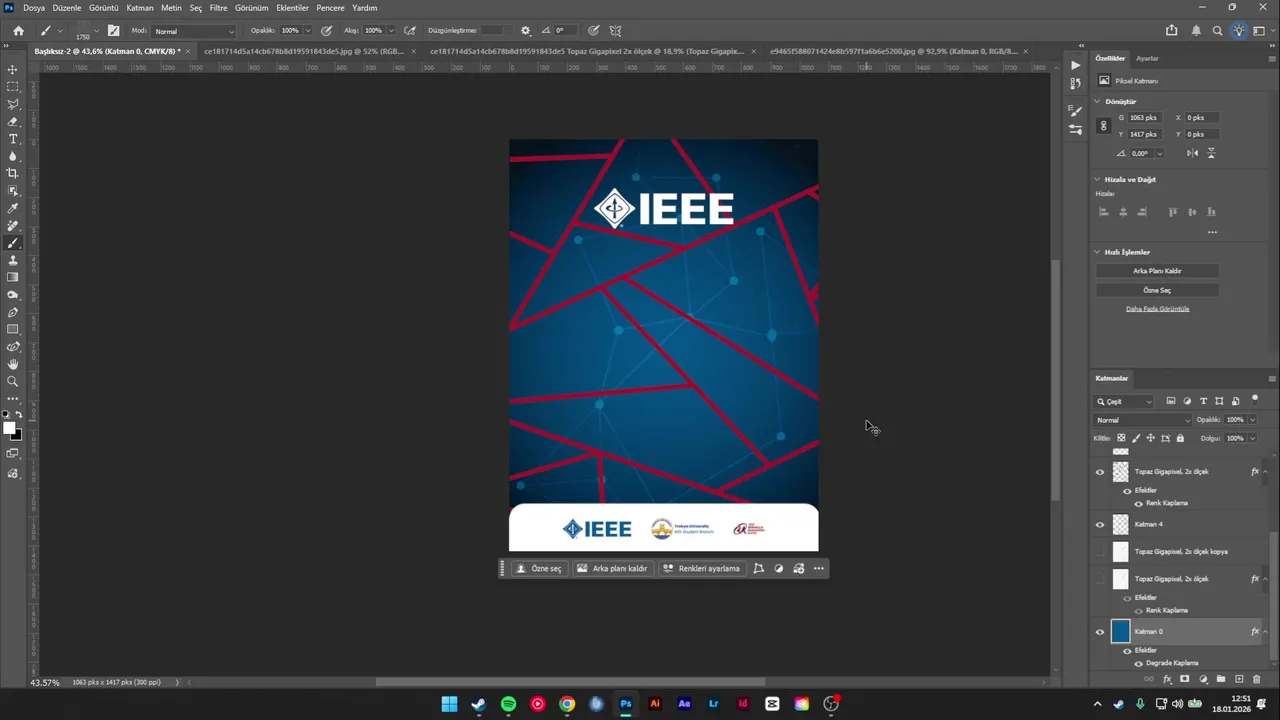The image size is (1280, 720).
Task: Collapse effects of Katman 0 layer
Action: 1266,632
